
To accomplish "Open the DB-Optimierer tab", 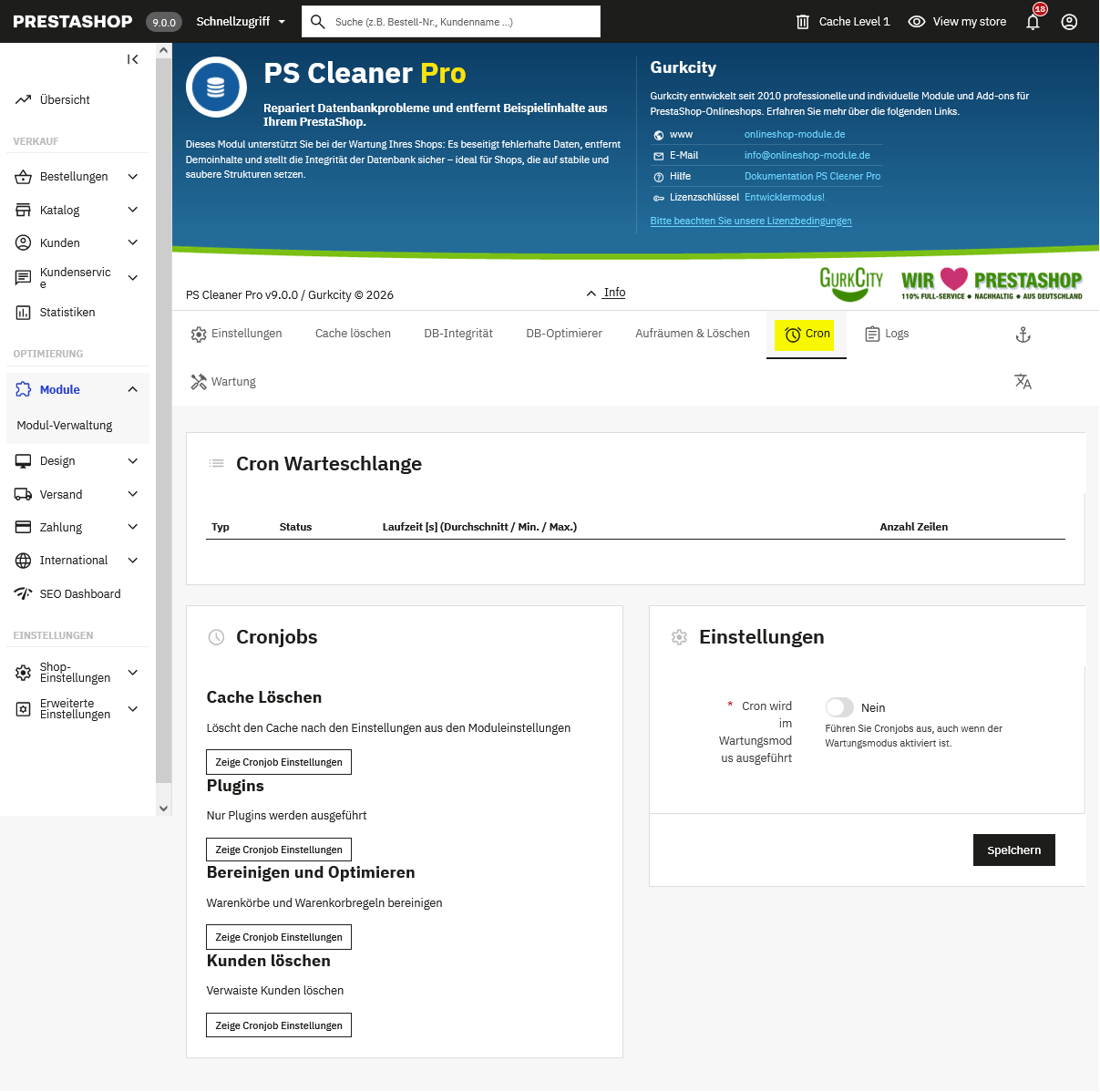I will point(564,334).
